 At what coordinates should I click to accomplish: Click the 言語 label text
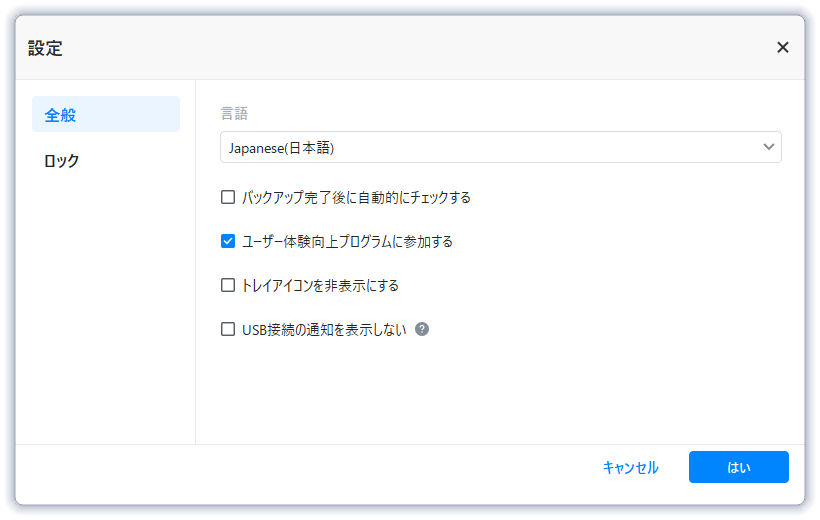pyautogui.click(x=234, y=114)
